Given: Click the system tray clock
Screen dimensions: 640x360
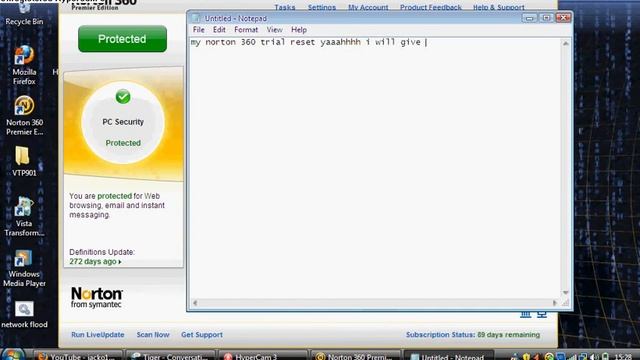Looking at the screenshot, I should [x=623, y=357].
